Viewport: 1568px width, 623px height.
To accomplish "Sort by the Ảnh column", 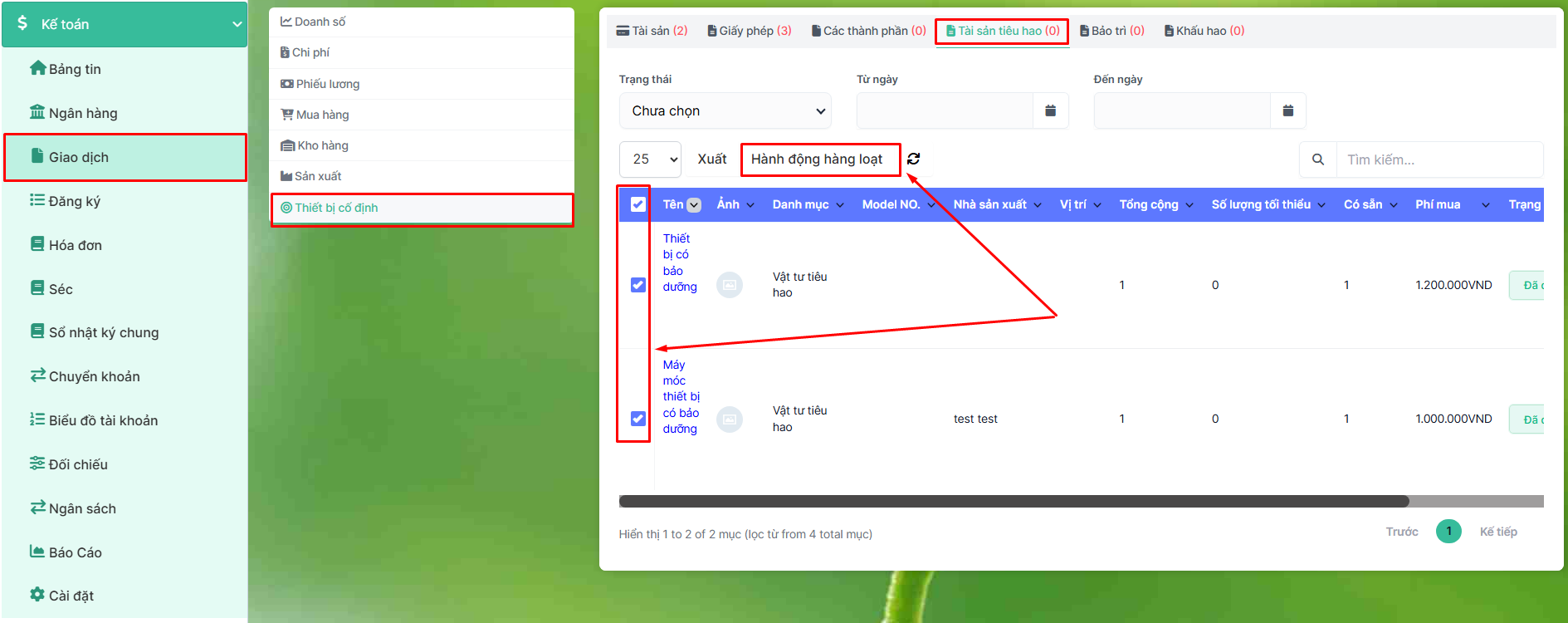I will (x=735, y=204).
